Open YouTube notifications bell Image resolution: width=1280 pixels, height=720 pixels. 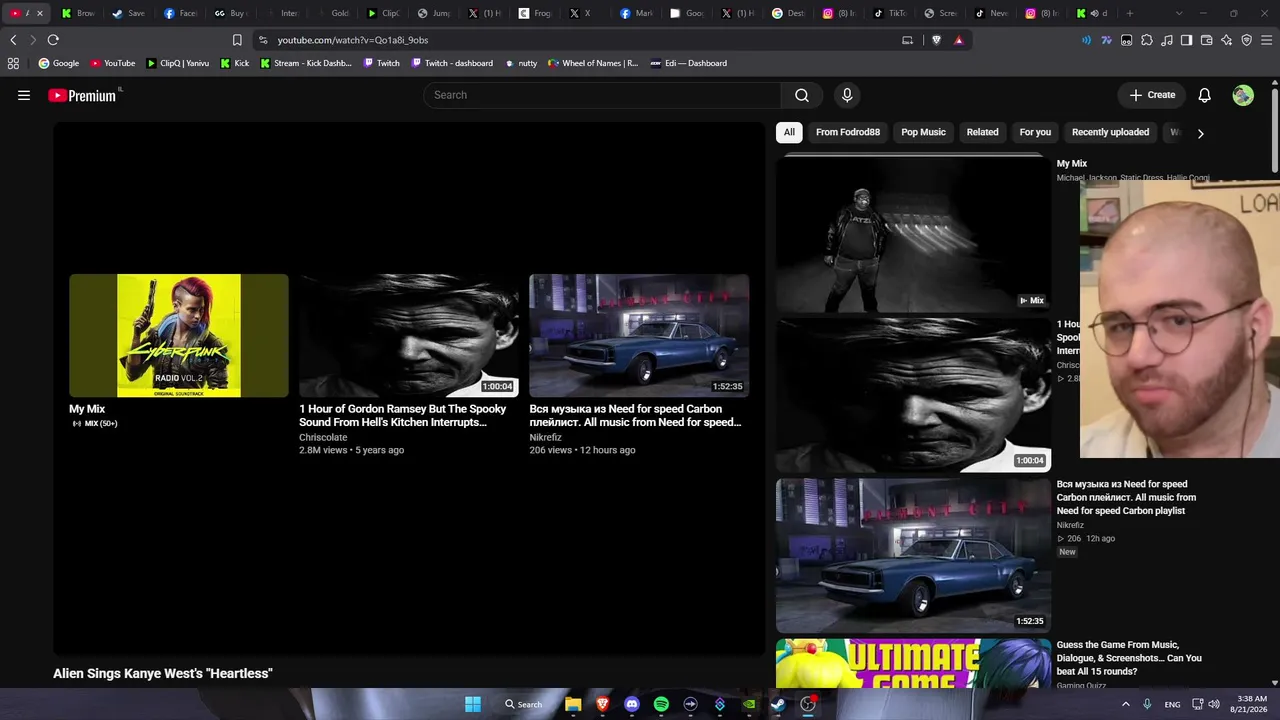click(1205, 95)
